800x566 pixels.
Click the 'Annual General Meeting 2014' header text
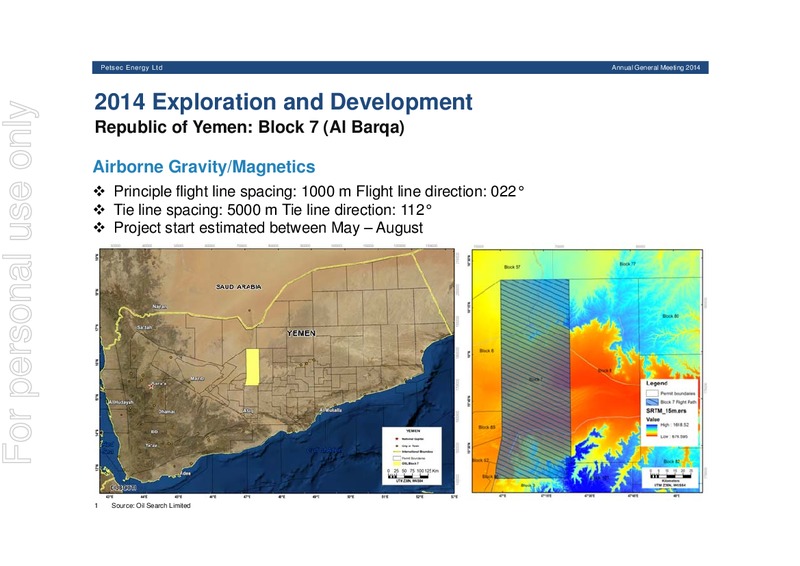click(x=656, y=67)
